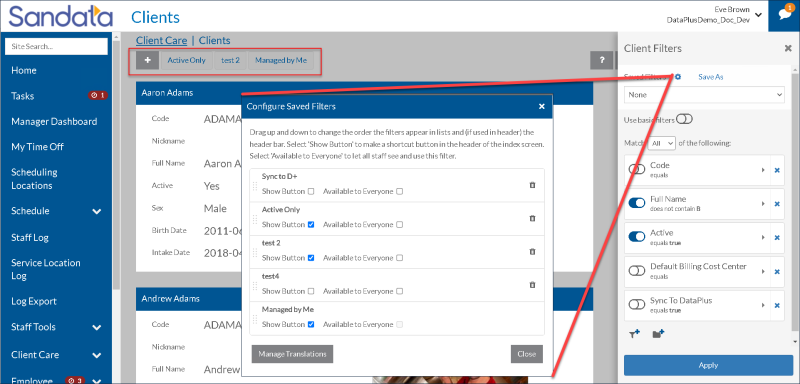Click the Client Care breadcrumb link

[162, 40]
